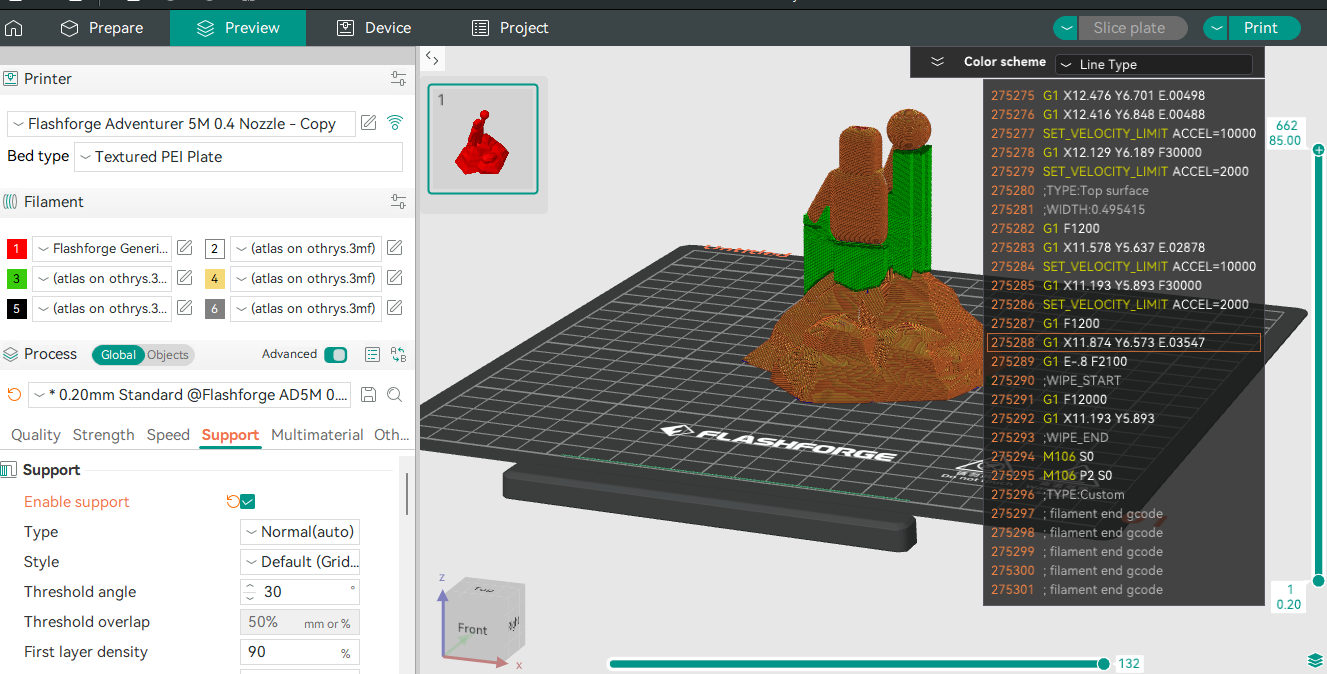Open the Device tab
Viewport: 1327px width, 674px height.
(x=374, y=28)
